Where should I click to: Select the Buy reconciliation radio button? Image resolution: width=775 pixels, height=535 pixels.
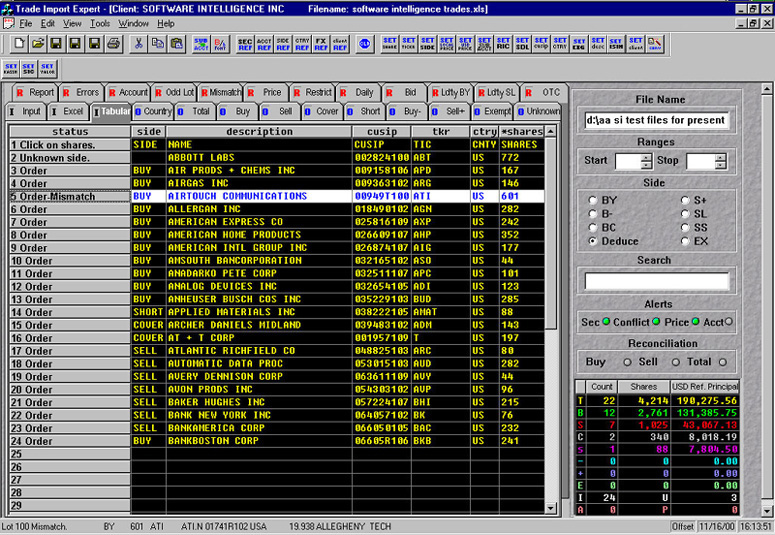(627, 362)
